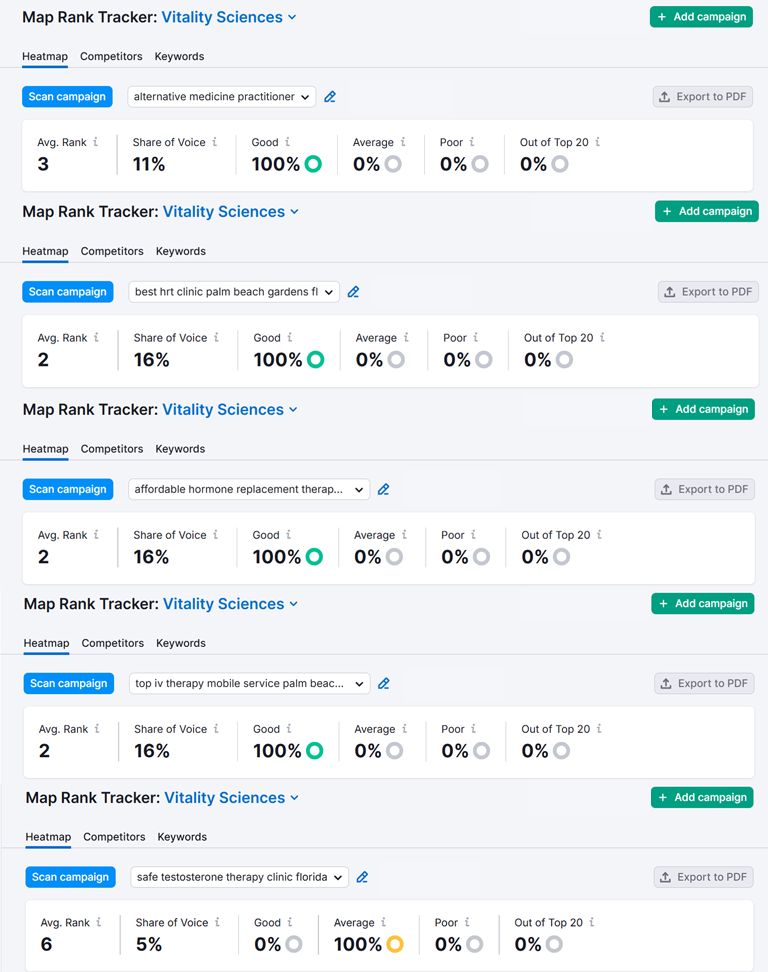Switch to the Competitors tab in first tracker
The width and height of the screenshot is (768, 972).
click(x=111, y=56)
